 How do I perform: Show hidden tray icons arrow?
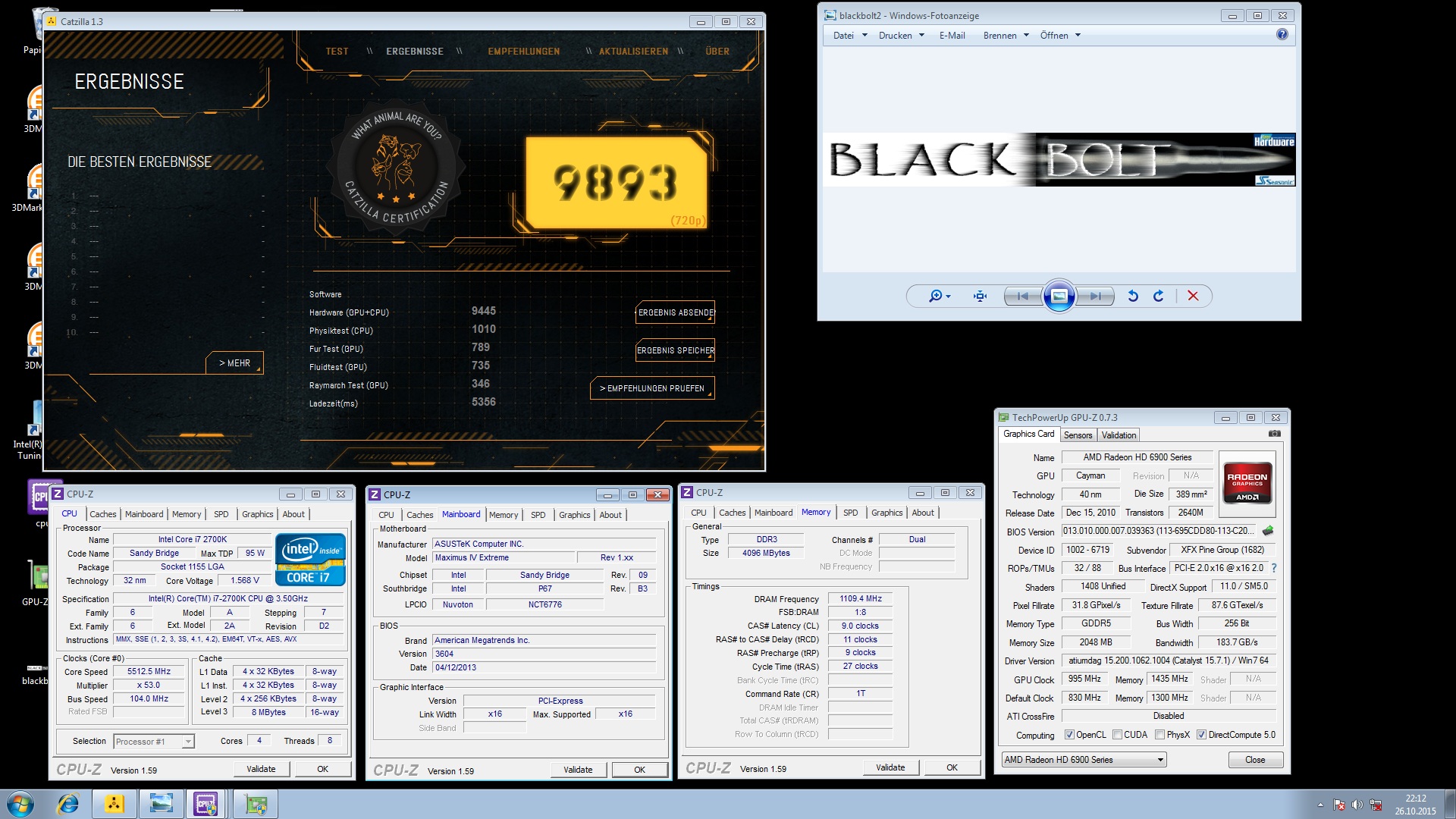pyautogui.click(x=1320, y=805)
